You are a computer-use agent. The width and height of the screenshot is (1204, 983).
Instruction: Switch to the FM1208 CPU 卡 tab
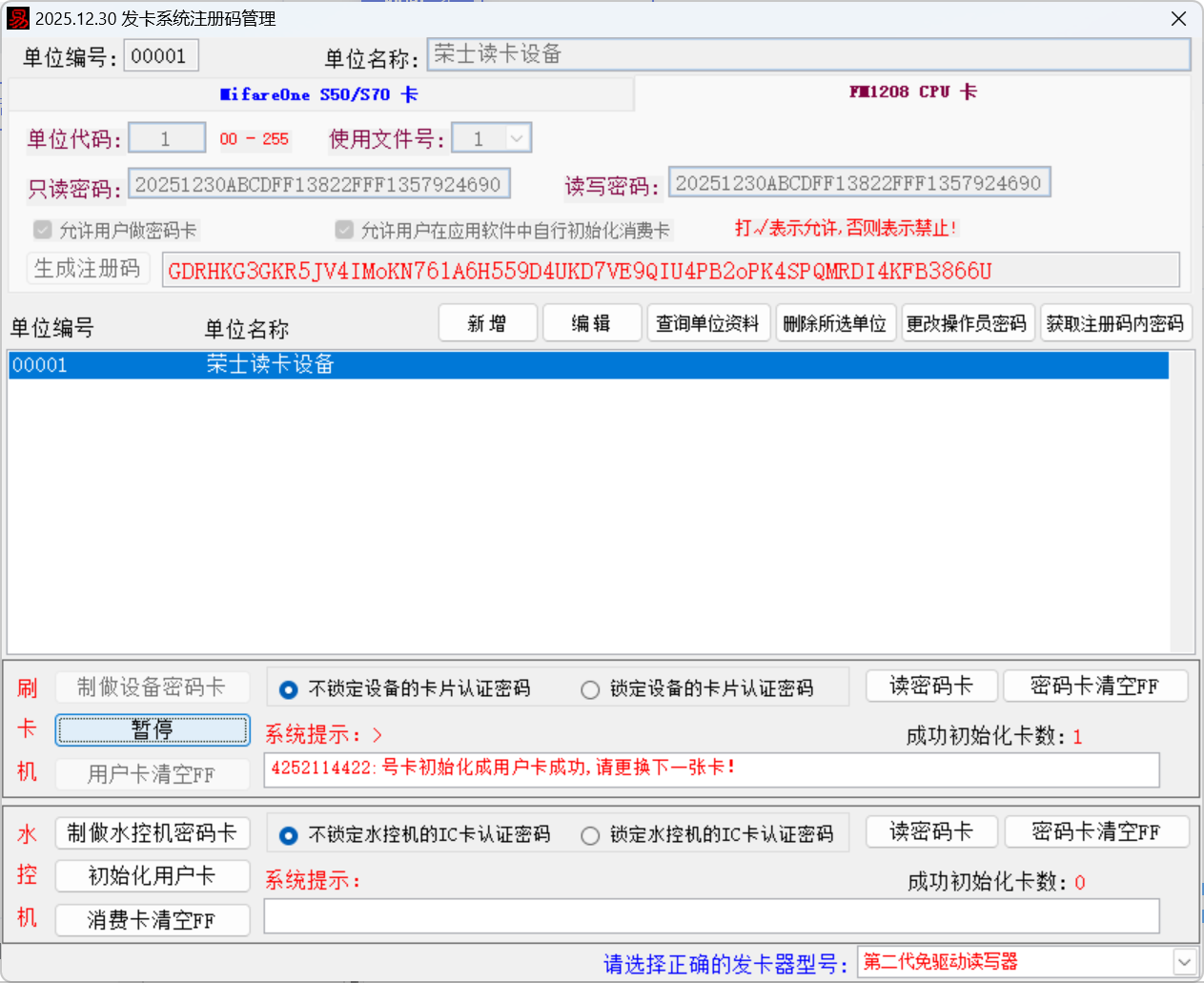[x=912, y=92]
